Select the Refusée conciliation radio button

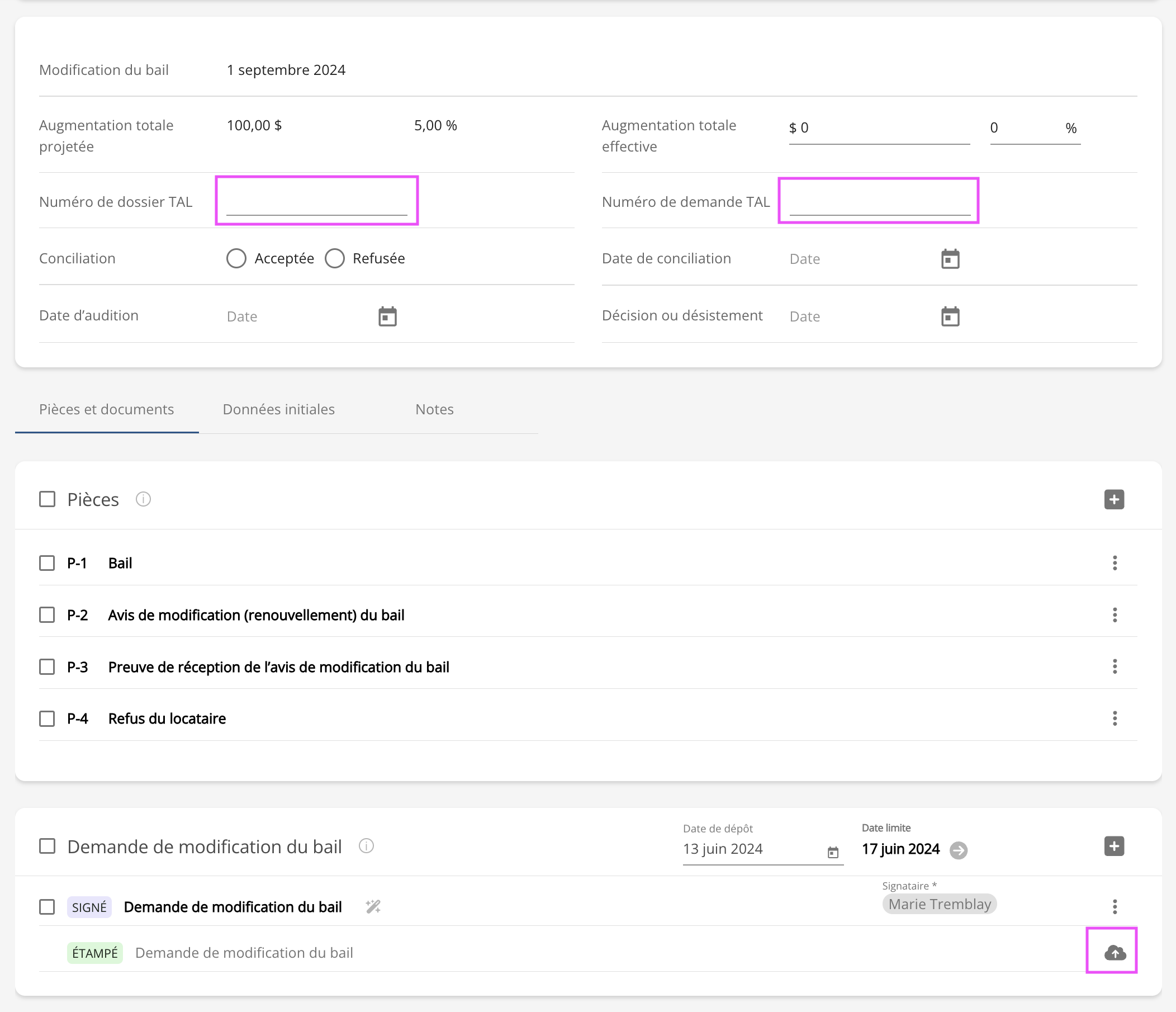click(335, 258)
